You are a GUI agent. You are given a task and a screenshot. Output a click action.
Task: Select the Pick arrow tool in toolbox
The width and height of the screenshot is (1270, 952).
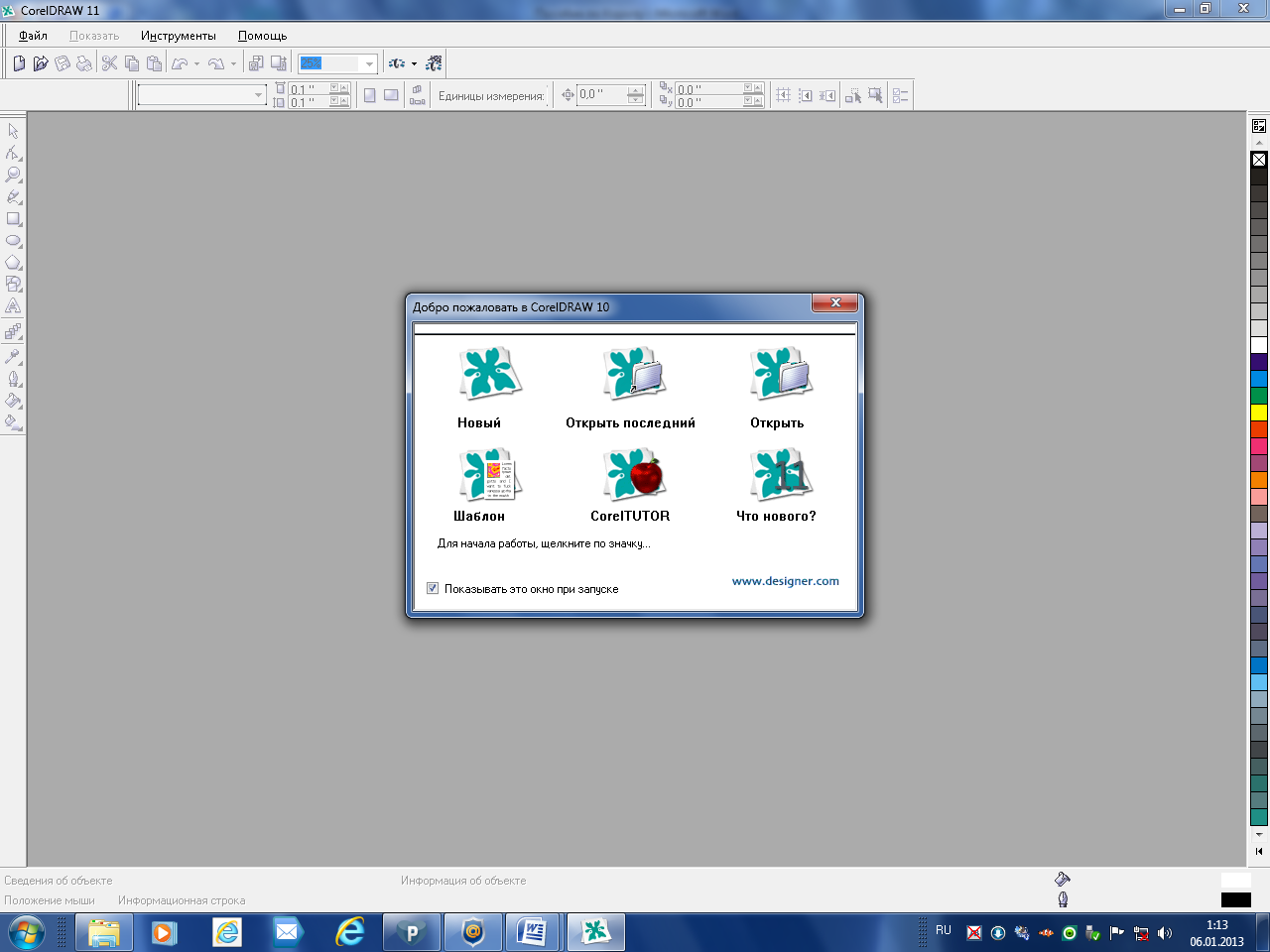point(13,131)
